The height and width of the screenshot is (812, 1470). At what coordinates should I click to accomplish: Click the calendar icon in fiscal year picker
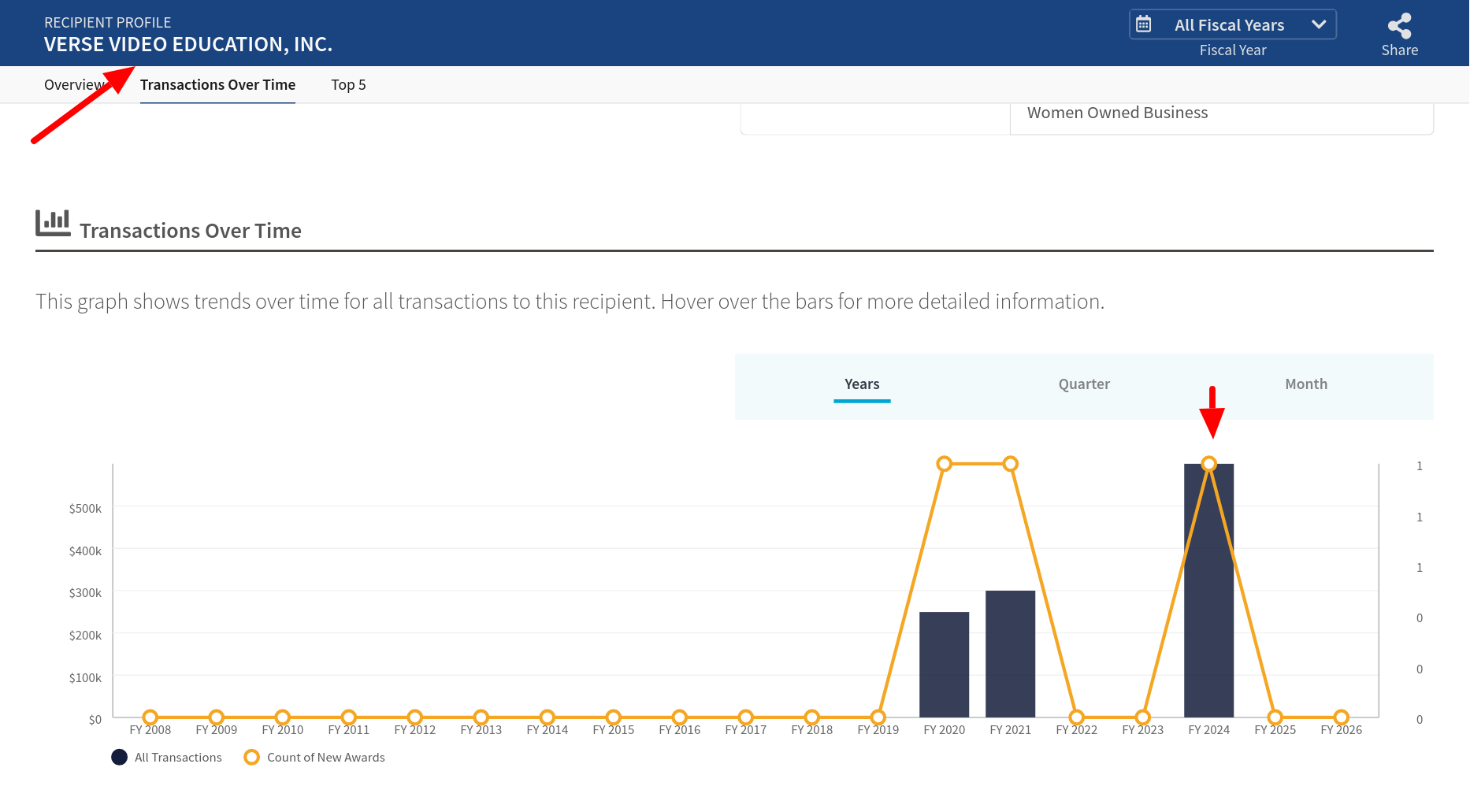coord(1143,24)
